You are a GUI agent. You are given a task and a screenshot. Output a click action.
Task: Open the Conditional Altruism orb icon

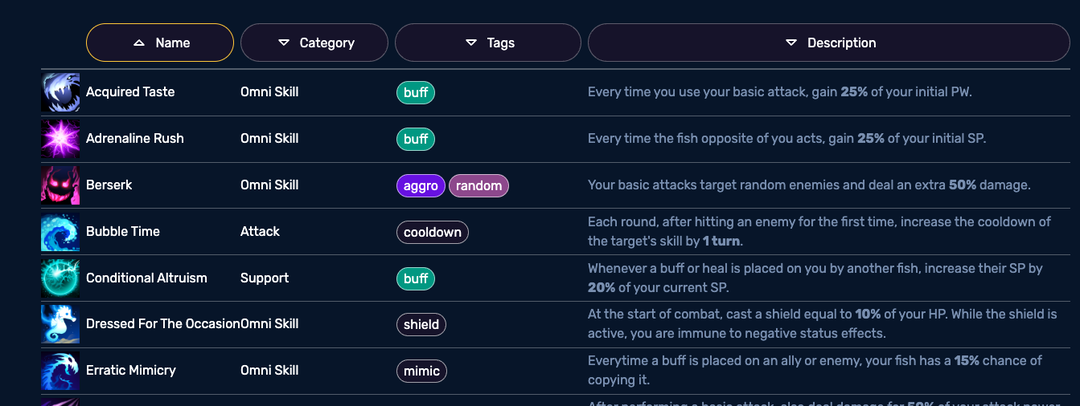[x=60, y=278]
